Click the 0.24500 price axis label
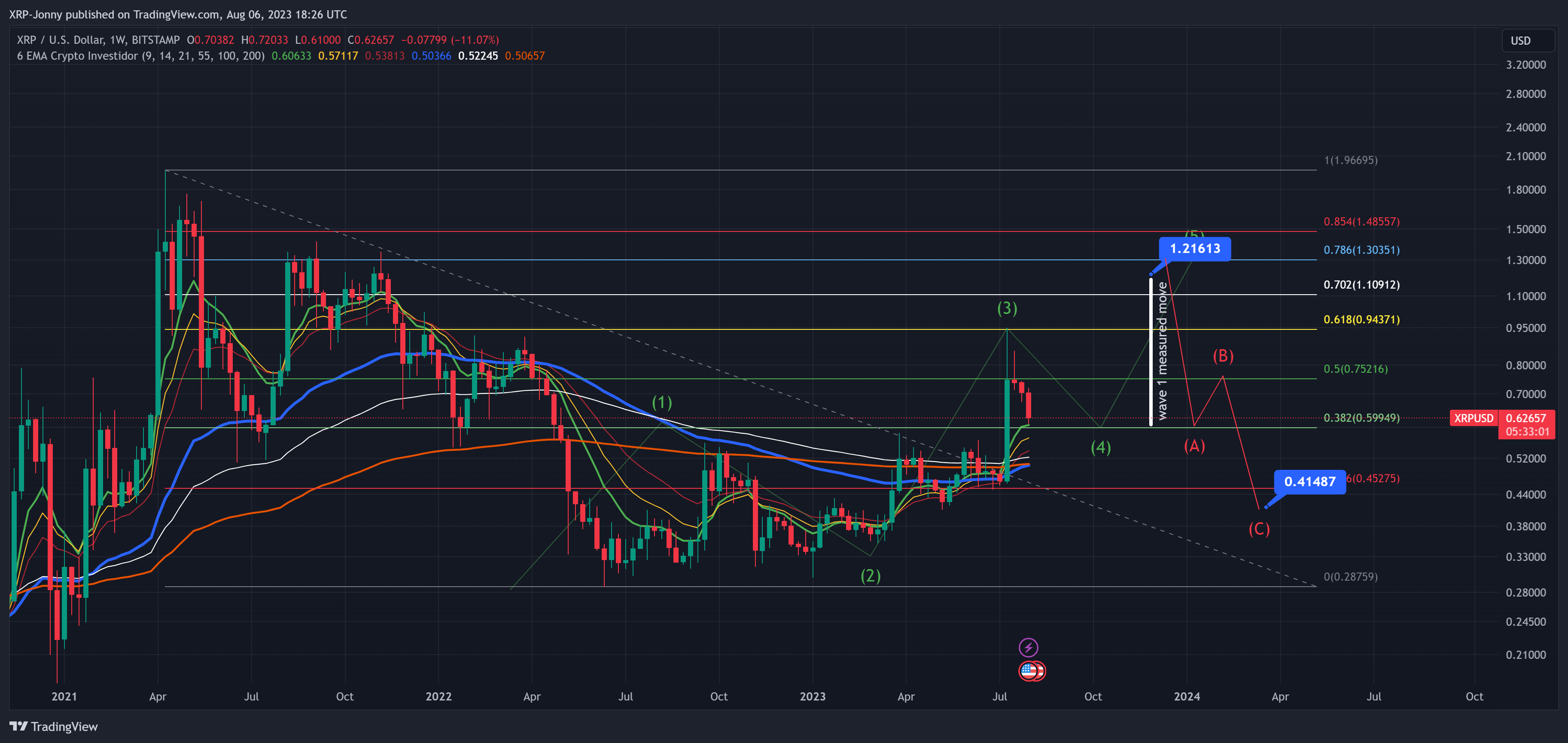 [x=1525, y=622]
